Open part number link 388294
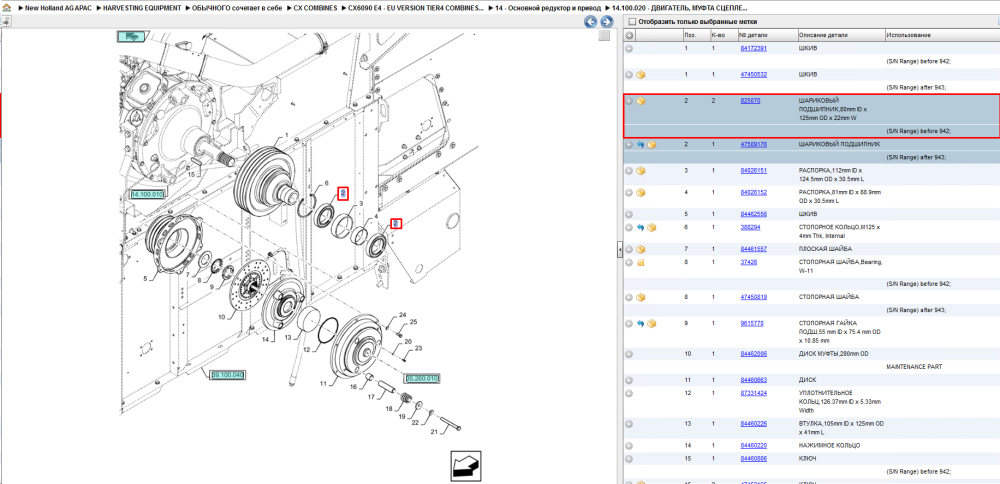The height and width of the screenshot is (484, 1000). pyautogui.click(x=750, y=228)
